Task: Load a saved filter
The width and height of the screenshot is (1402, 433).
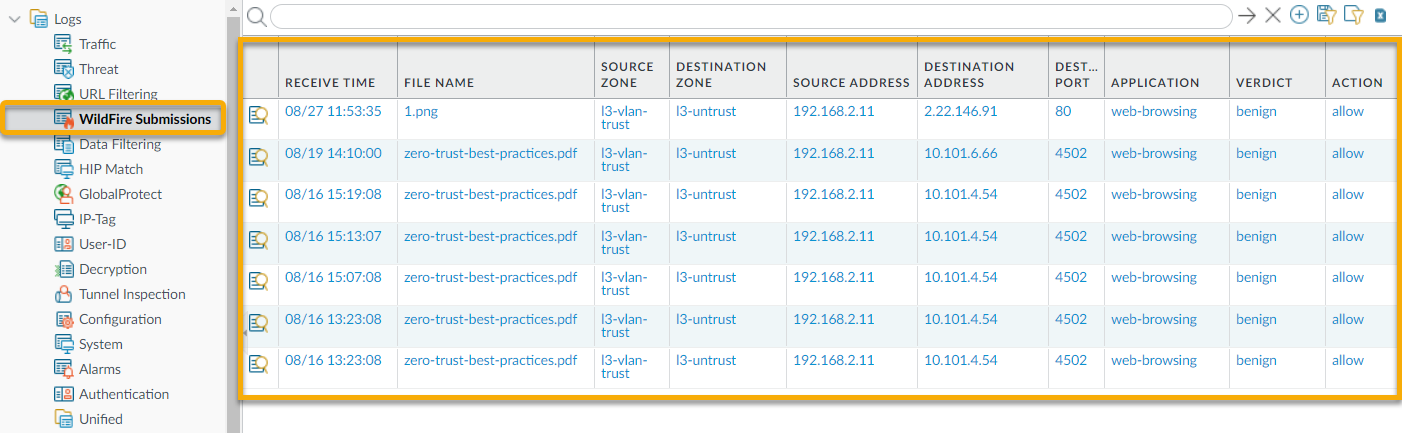Action: coord(1353,15)
